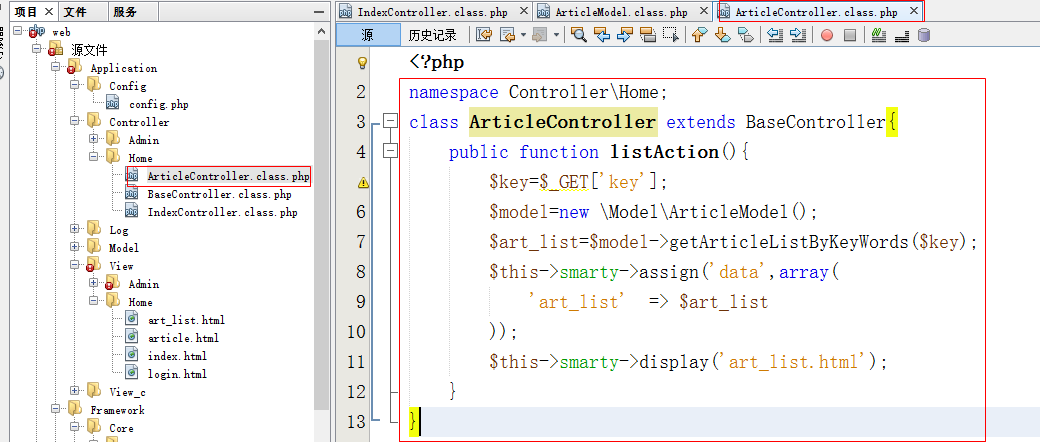Switch to 历史记录 history view
The image size is (1040, 442).
pyautogui.click(x=432, y=35)
